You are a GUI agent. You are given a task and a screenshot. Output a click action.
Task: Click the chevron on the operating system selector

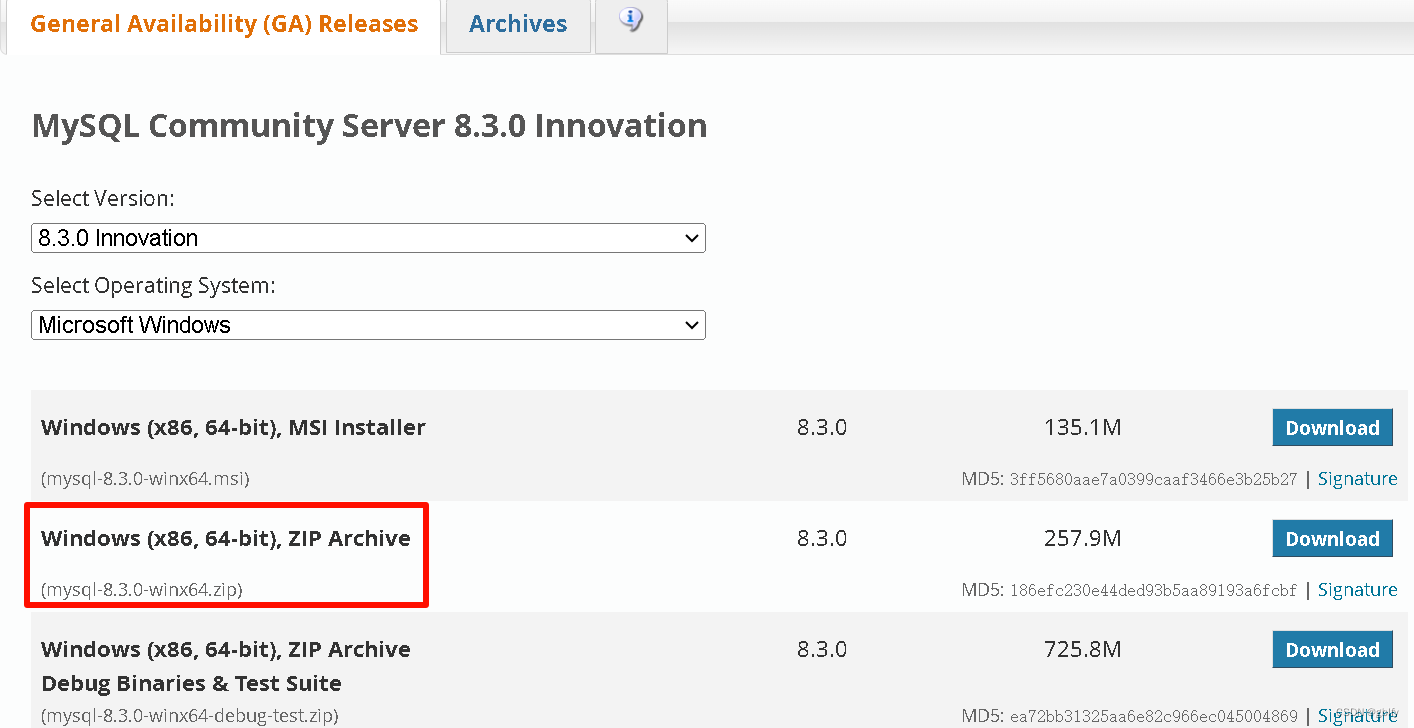tap(691, 325)
